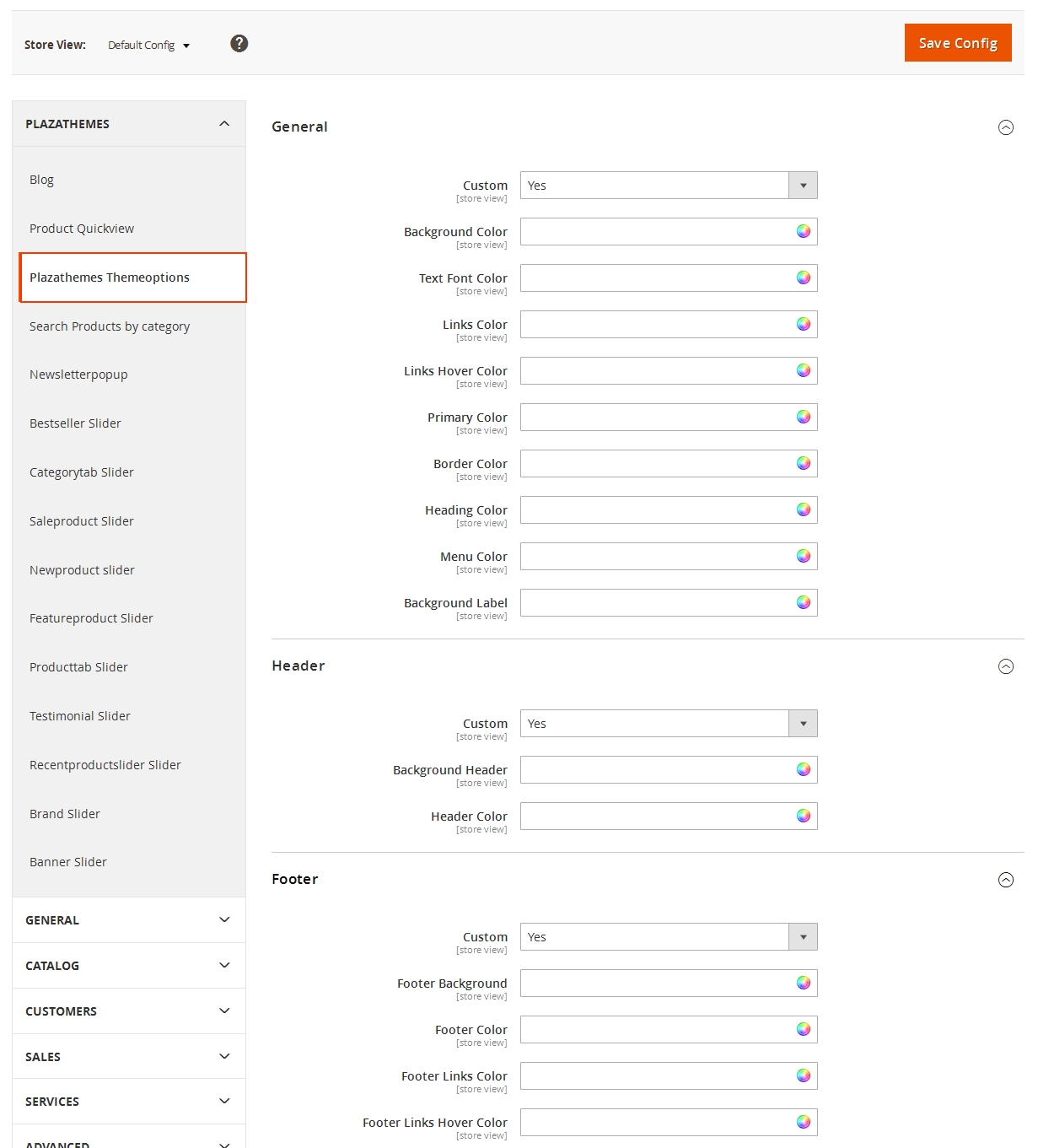
Task: Open the Footer Links Color picker wheel
Action: click(803, 1075)
